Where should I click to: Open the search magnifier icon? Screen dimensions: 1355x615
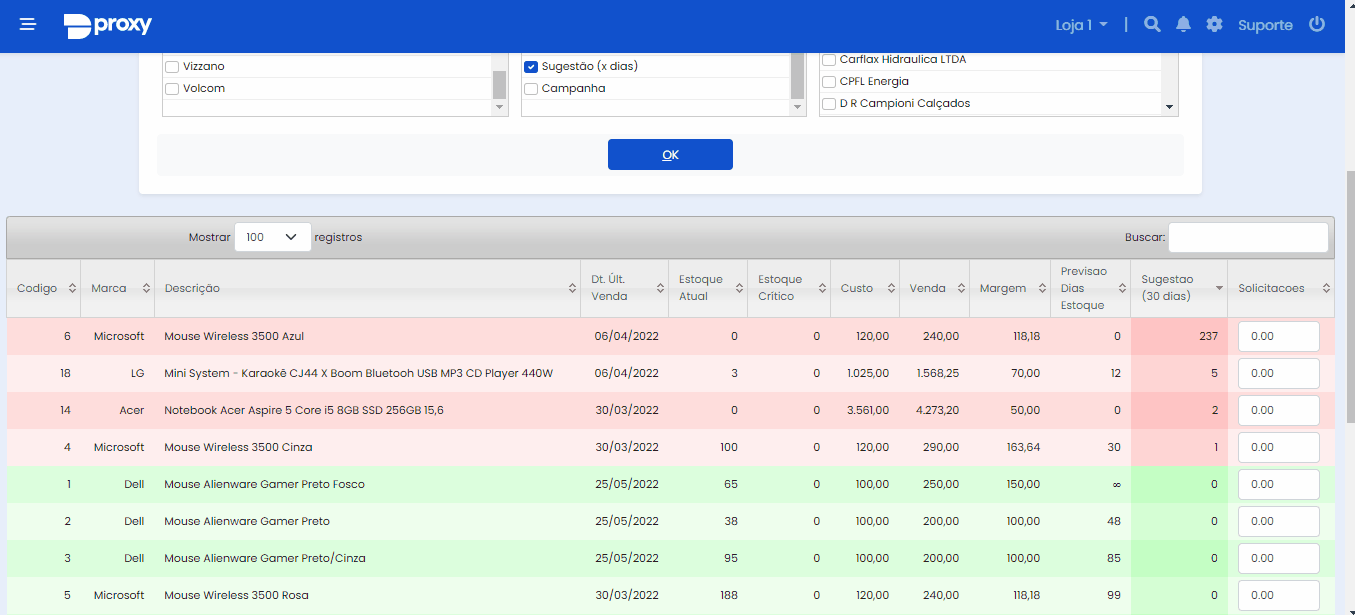pyautogui.click(x=1152, y=24)
